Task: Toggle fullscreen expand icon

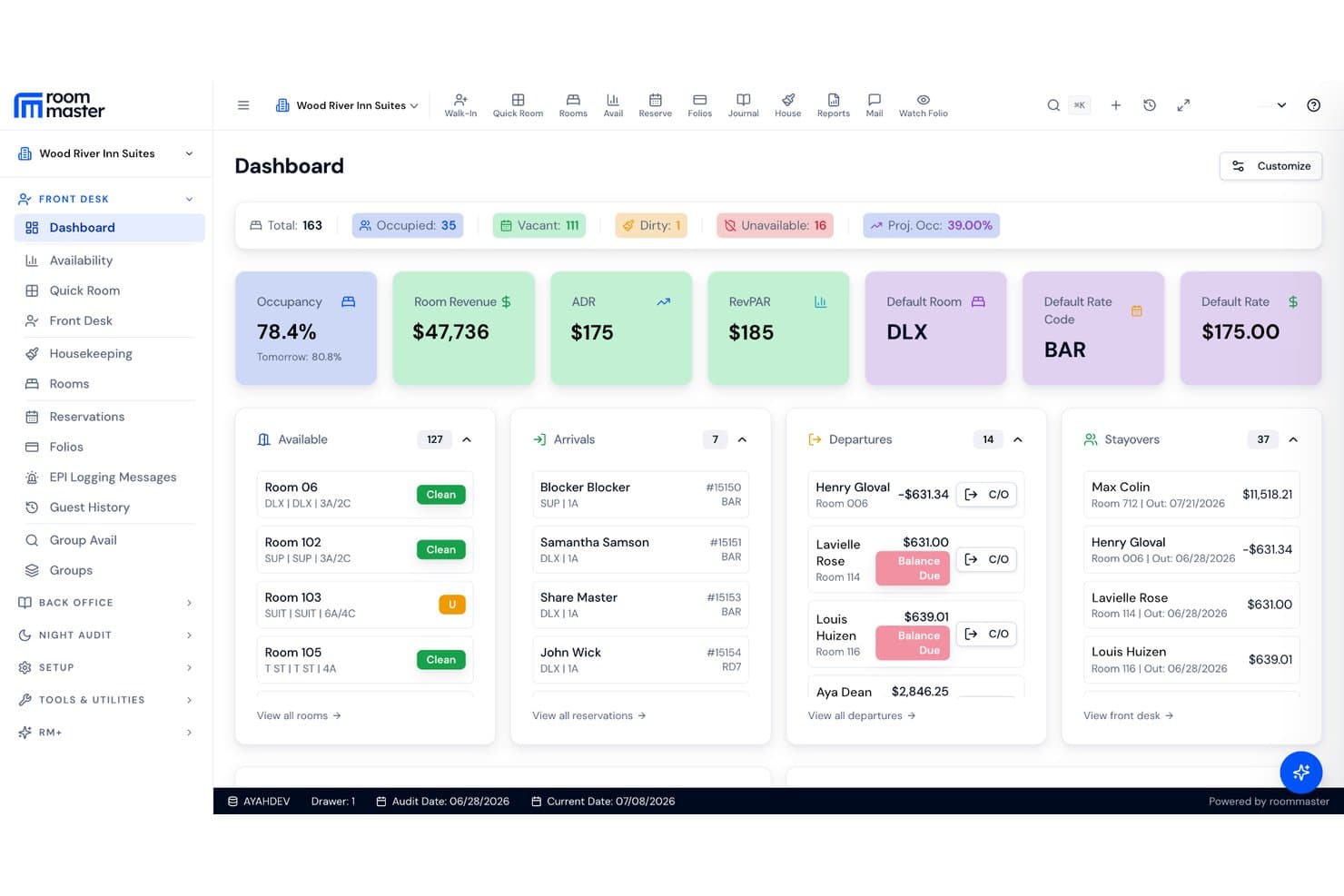Action: point(1183,105)
